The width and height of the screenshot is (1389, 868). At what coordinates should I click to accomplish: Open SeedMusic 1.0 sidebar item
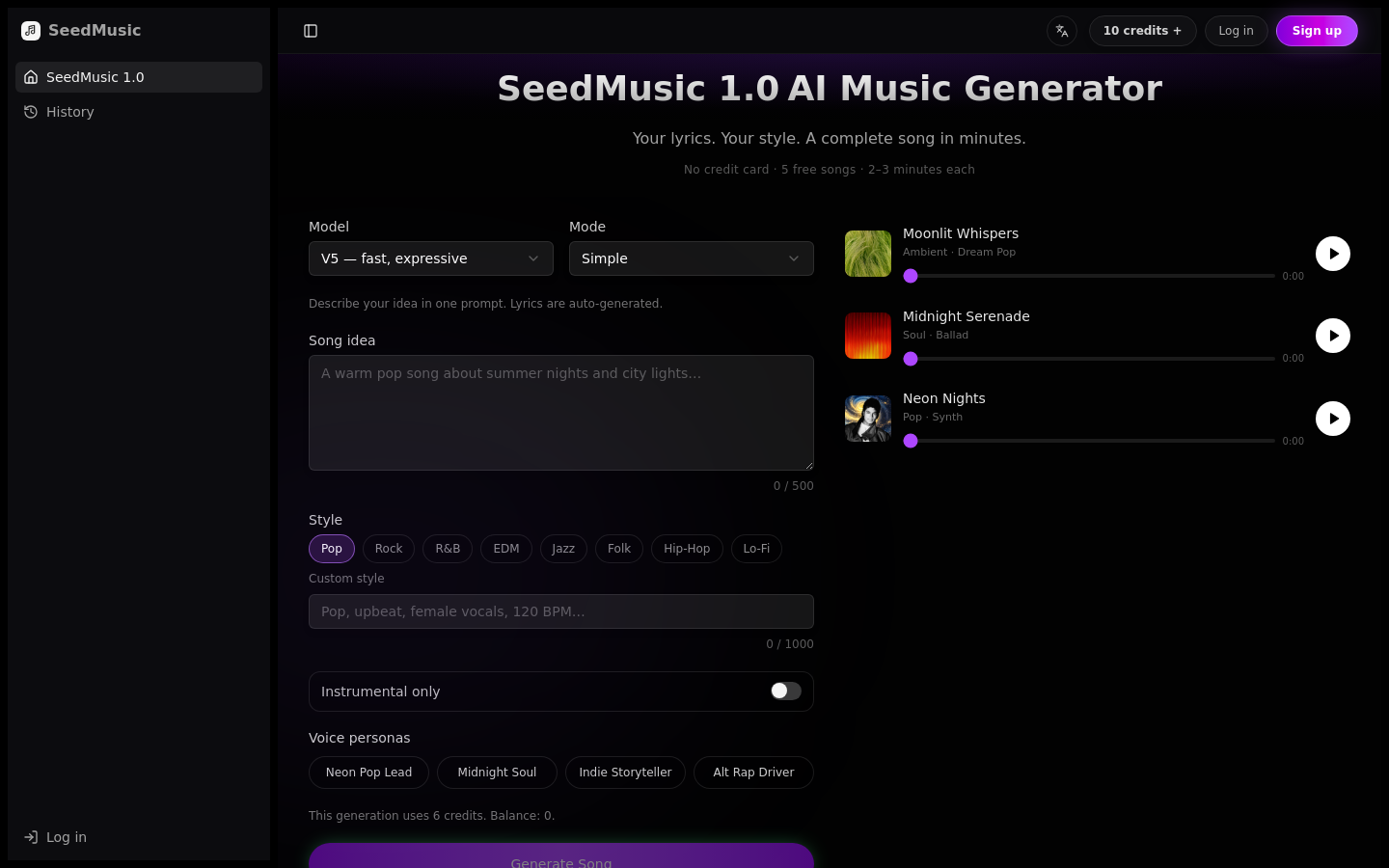click(139, 77)
